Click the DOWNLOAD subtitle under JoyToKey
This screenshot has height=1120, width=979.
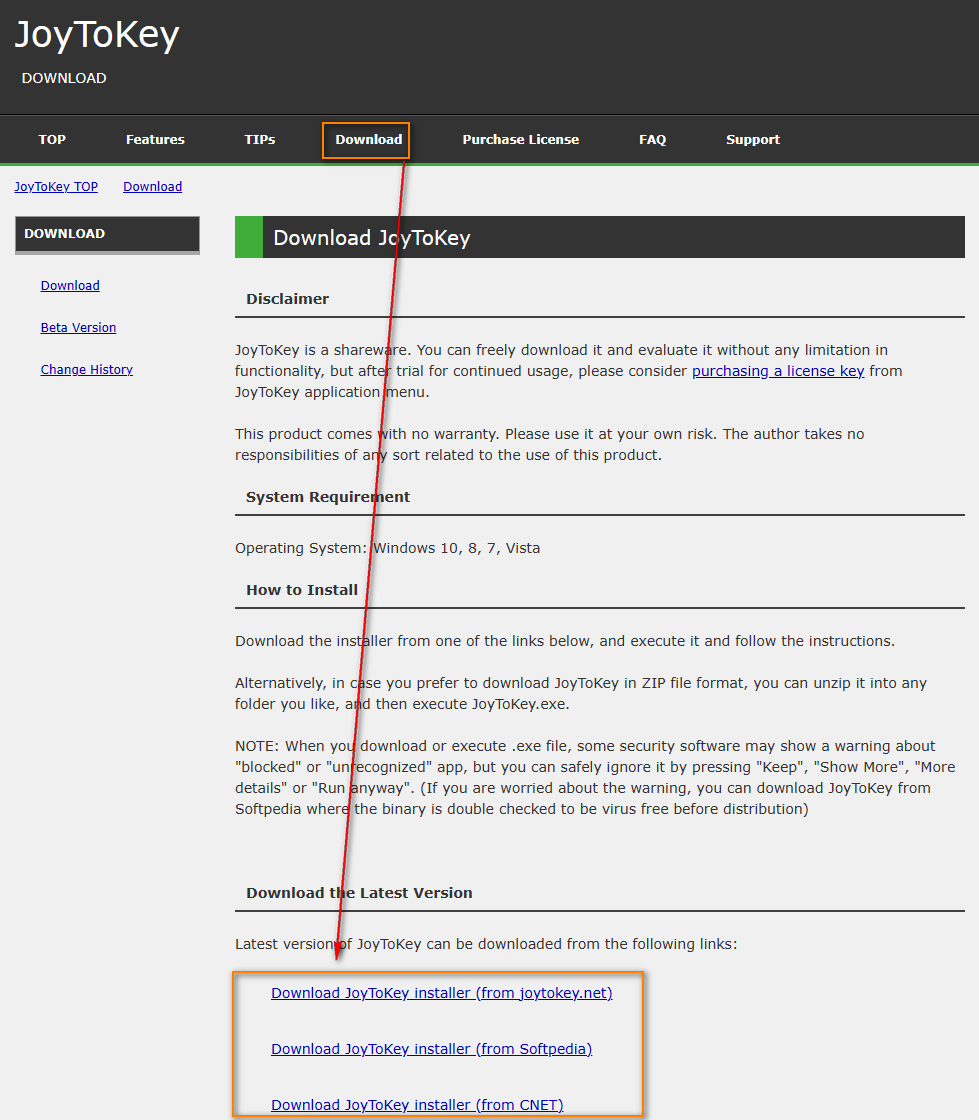click(x=64, y=78)
